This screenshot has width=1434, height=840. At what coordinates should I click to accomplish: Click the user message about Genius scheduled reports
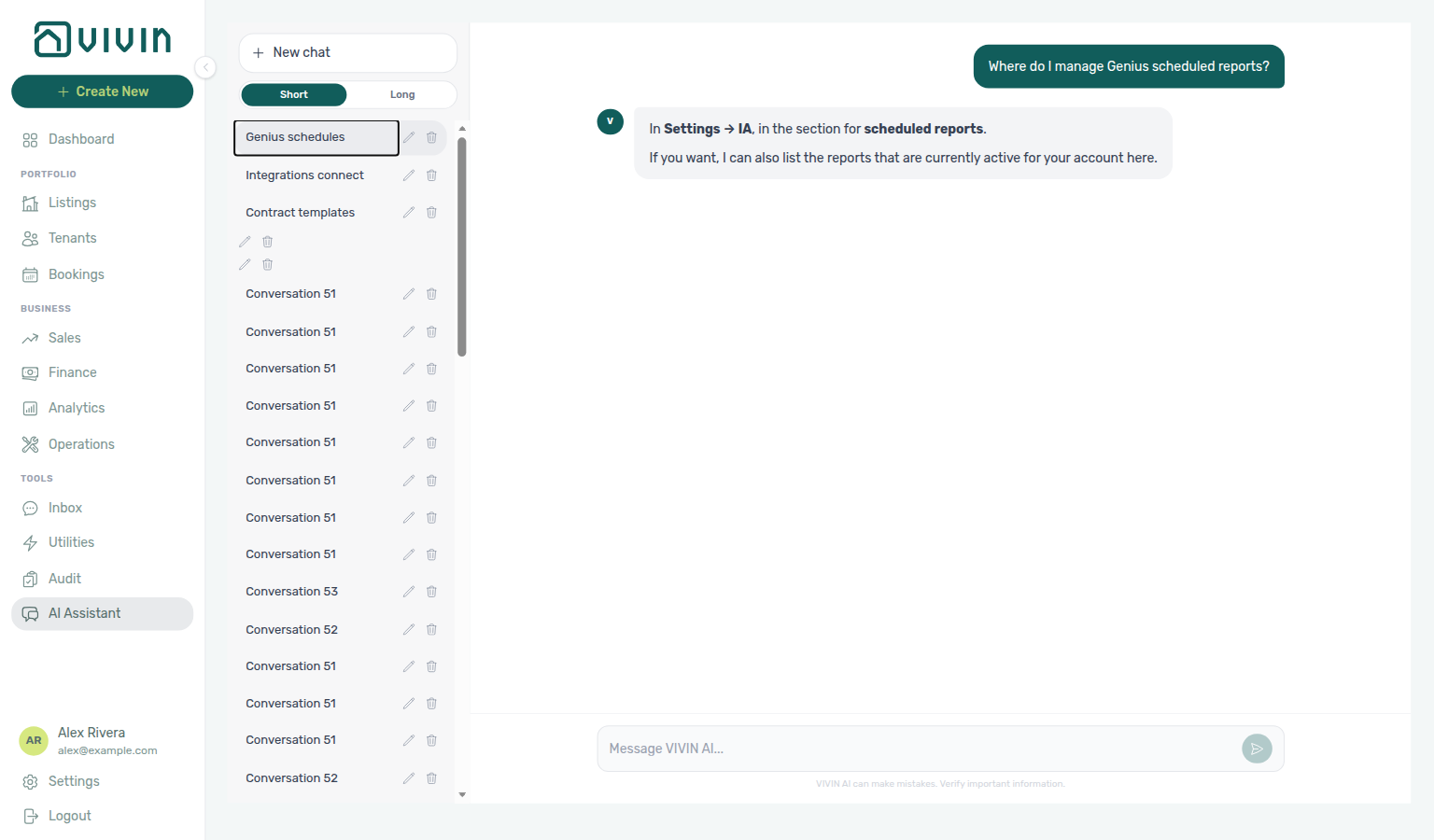click(1129, 66)
